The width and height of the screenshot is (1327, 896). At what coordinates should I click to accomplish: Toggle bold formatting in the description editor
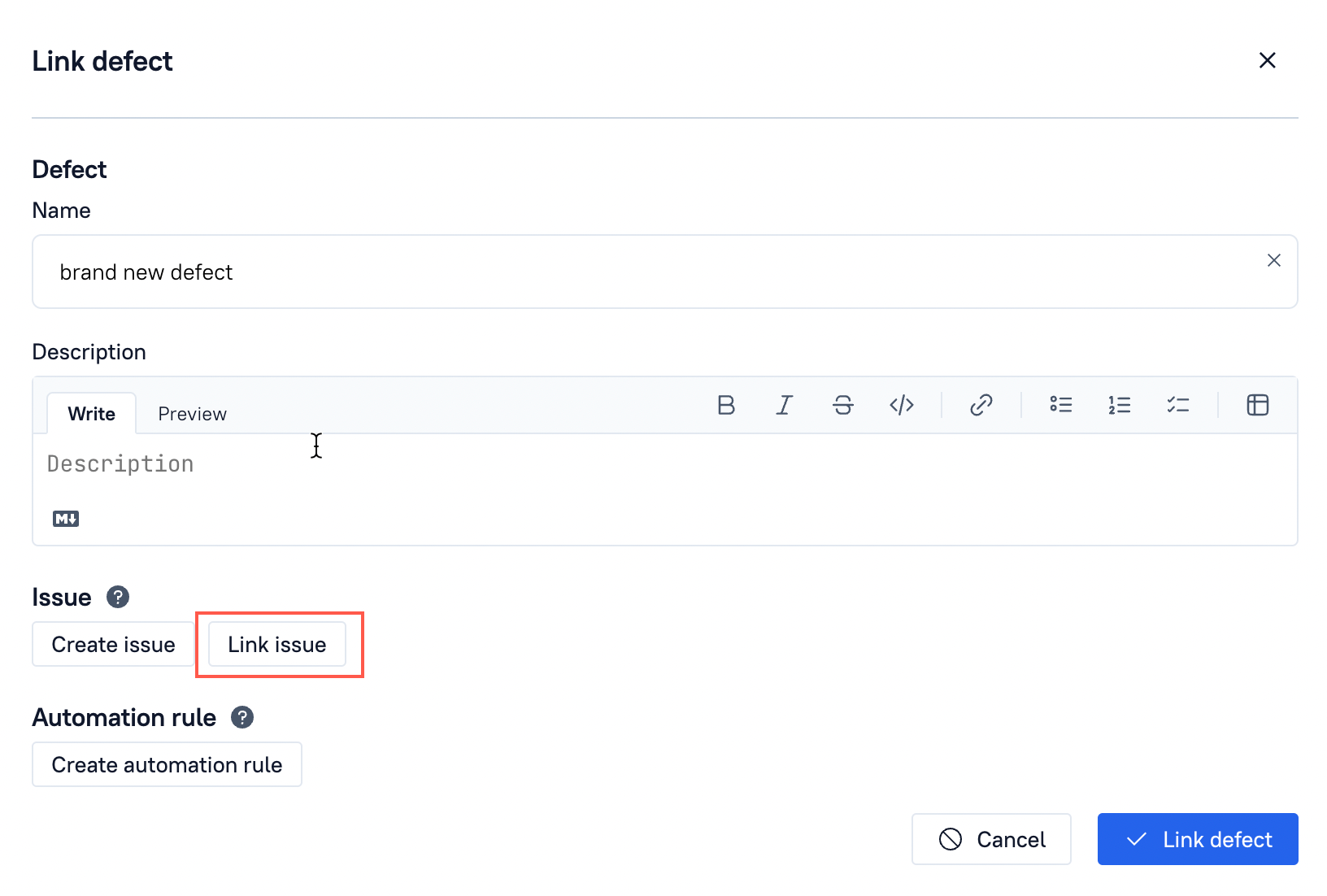tap(726, 405)
